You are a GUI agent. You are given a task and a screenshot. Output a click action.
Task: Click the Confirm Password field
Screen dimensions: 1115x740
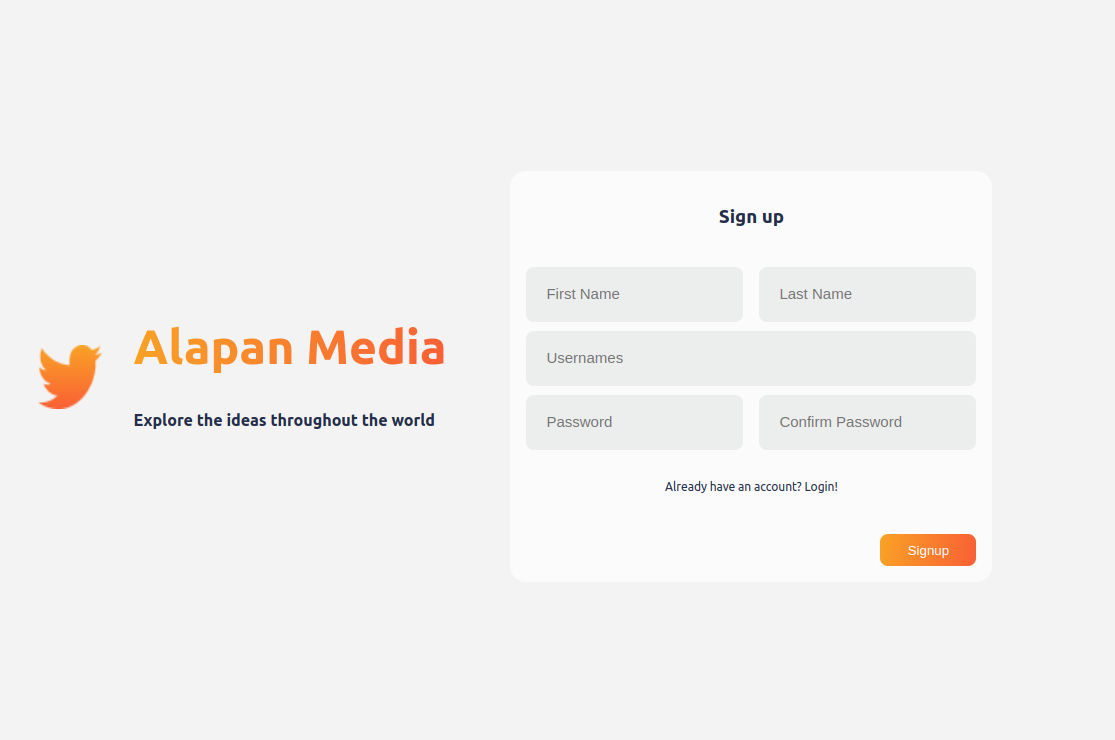point(867,422)
